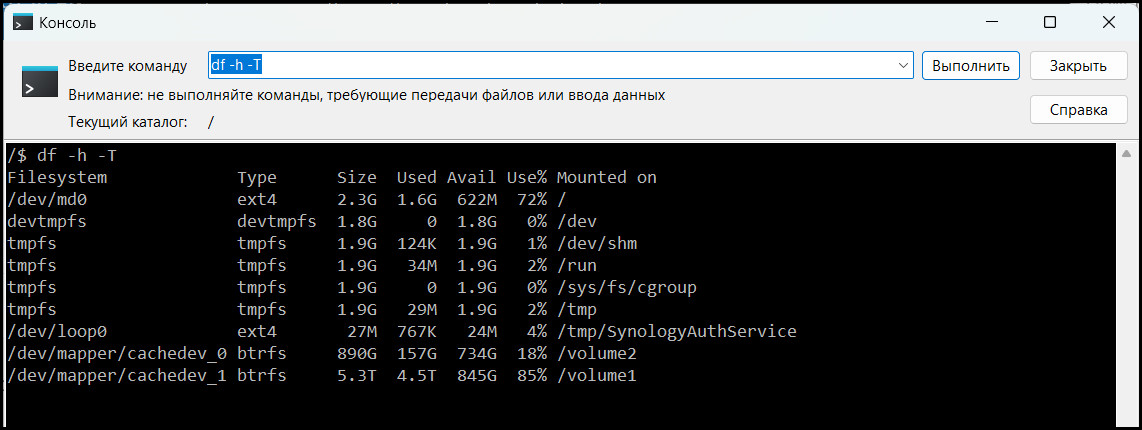Click the large terminal icon beside the command label
Viewport: 1142px width, 430px height.
pyautogui.click(x=40, y=81)
